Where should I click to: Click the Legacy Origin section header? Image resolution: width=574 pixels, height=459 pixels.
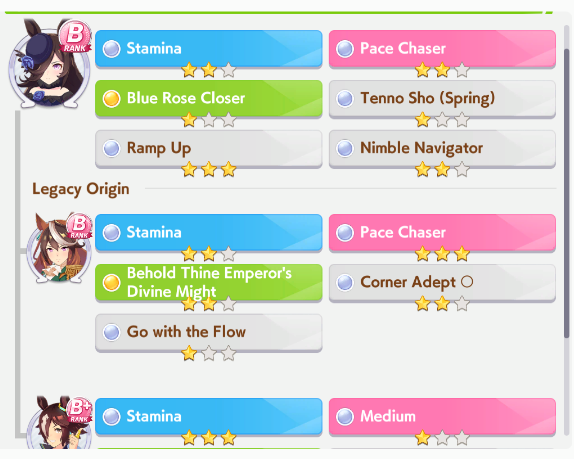[81, 189]
